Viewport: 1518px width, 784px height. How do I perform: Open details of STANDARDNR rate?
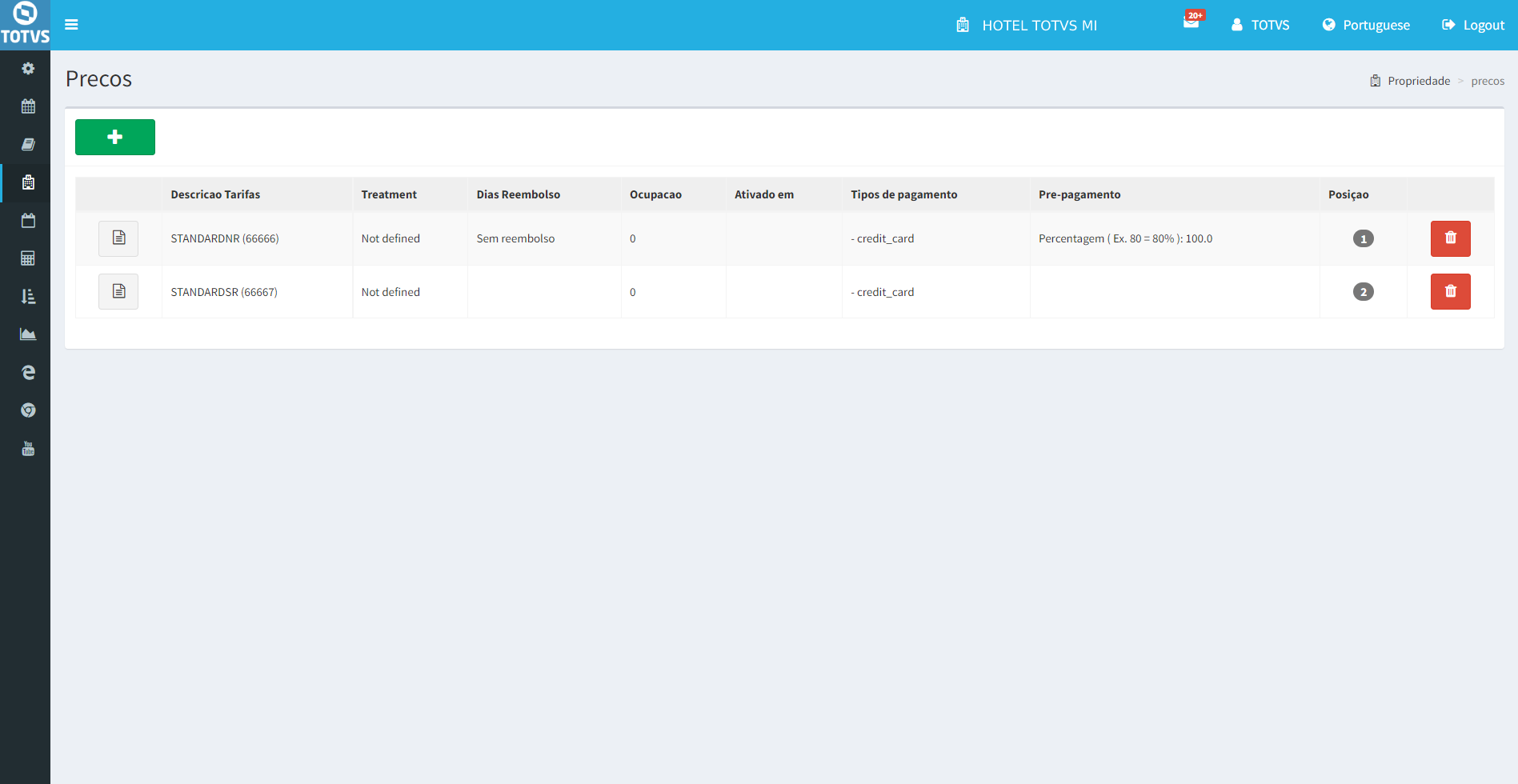pos(118,238)
